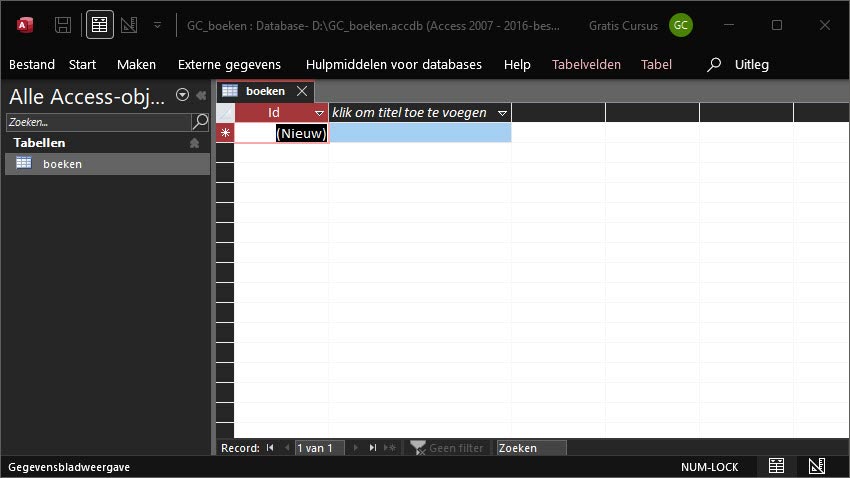Screen dimensions: 850x478
Task: Click the Uitleg search magnifier icon
Action: (x=714, y=64)
